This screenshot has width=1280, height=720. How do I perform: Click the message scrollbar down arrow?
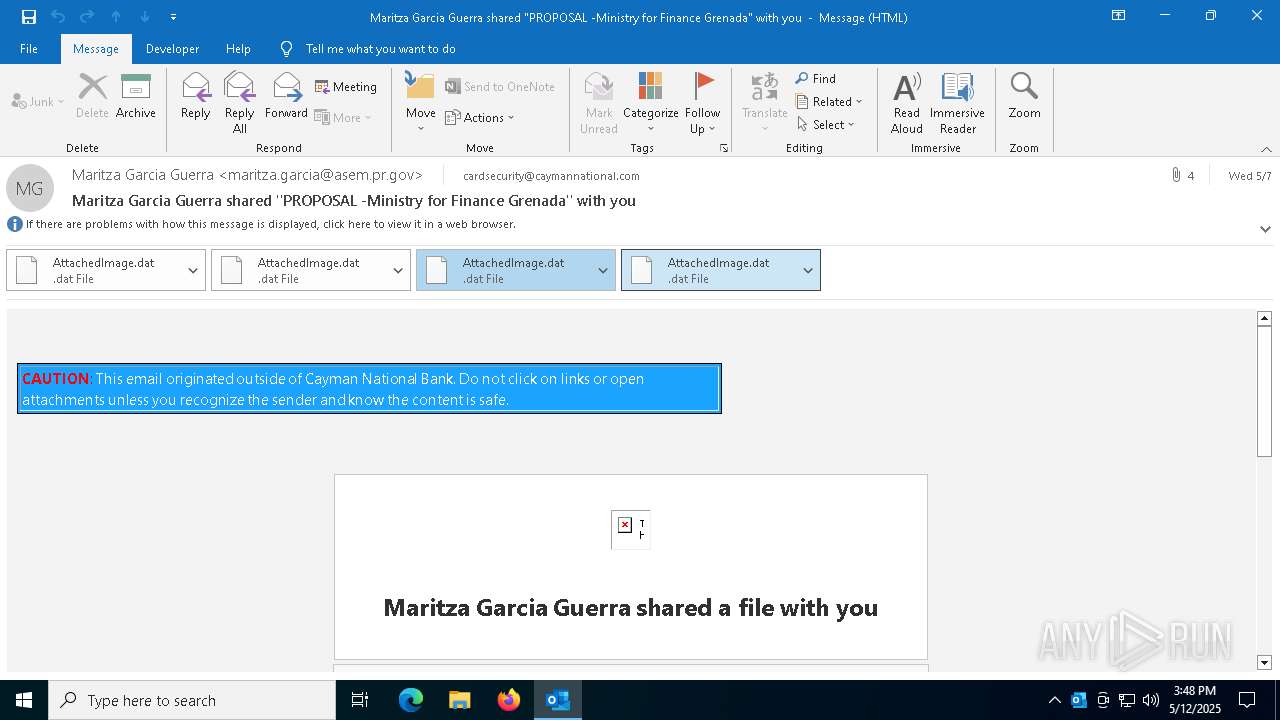(1264, 662)
